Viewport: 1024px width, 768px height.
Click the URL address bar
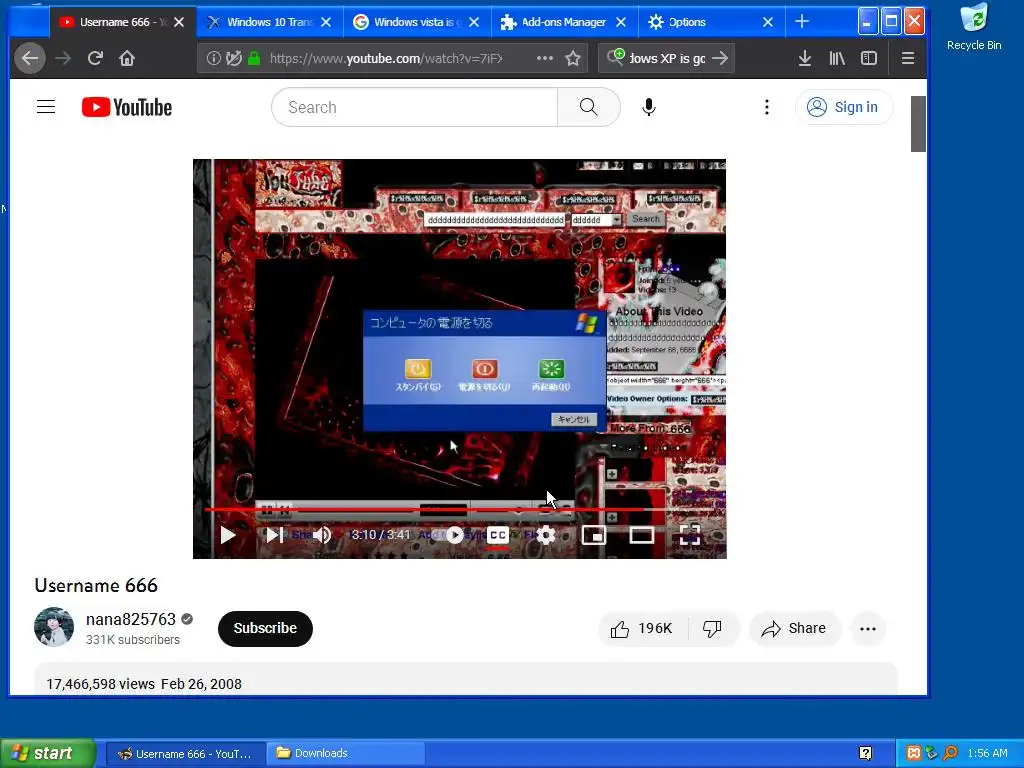coord(385,59)
